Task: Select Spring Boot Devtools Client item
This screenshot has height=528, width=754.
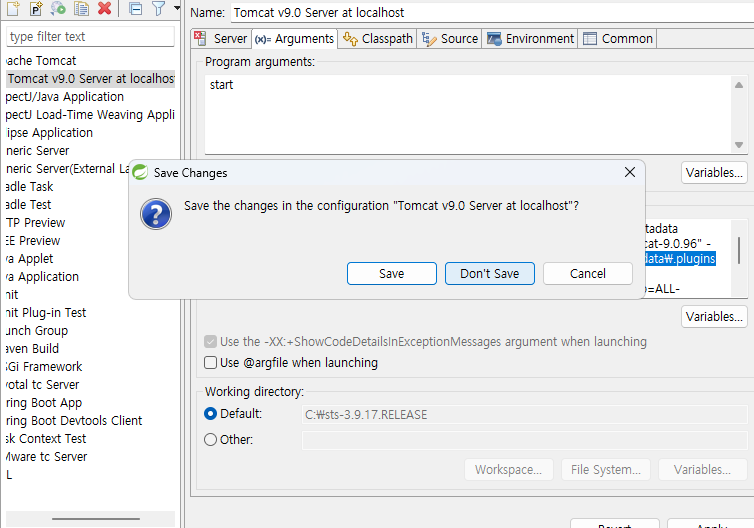Action: point(74,421)
